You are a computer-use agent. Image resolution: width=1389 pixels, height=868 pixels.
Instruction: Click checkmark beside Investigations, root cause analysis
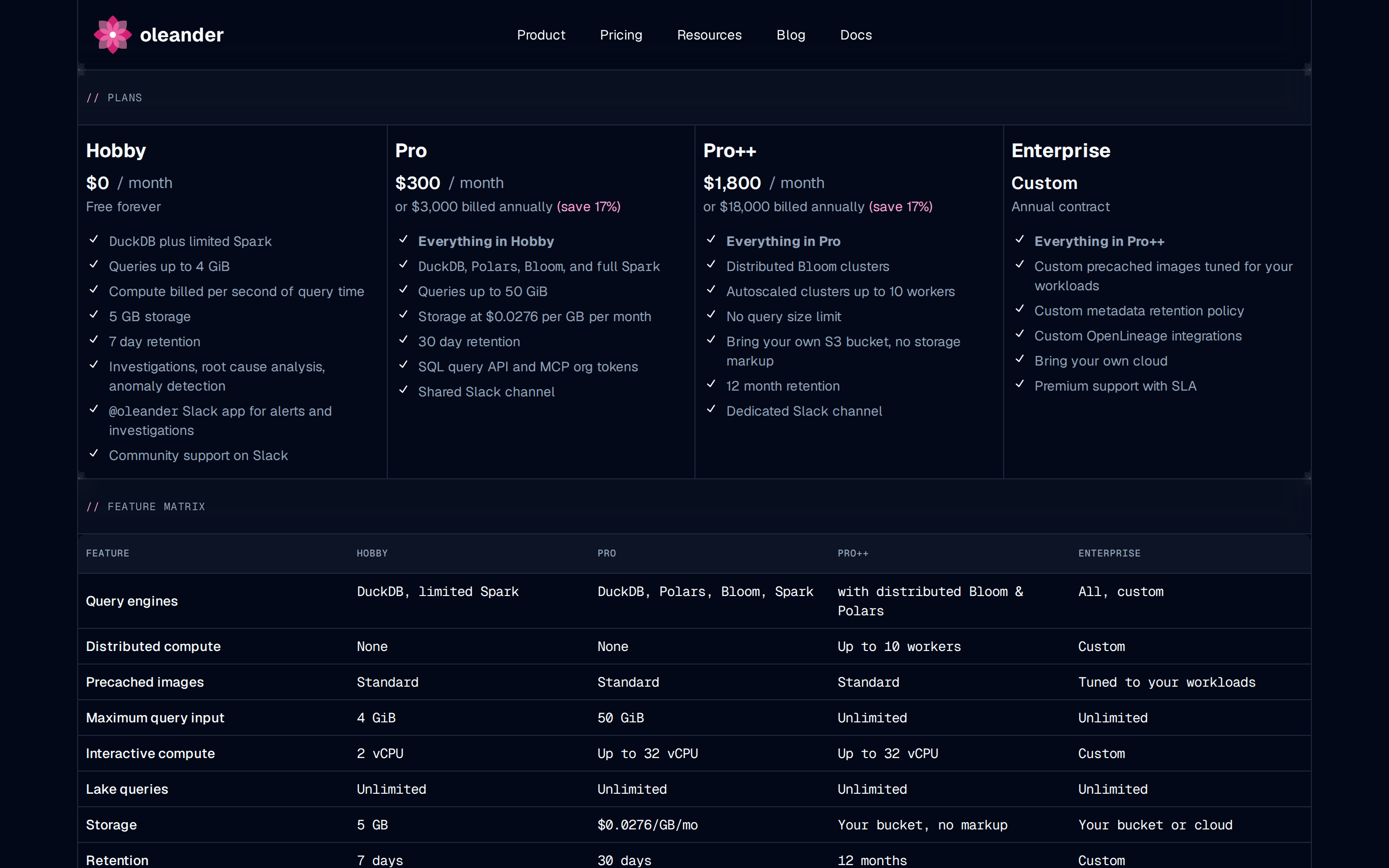pos(94,365)
